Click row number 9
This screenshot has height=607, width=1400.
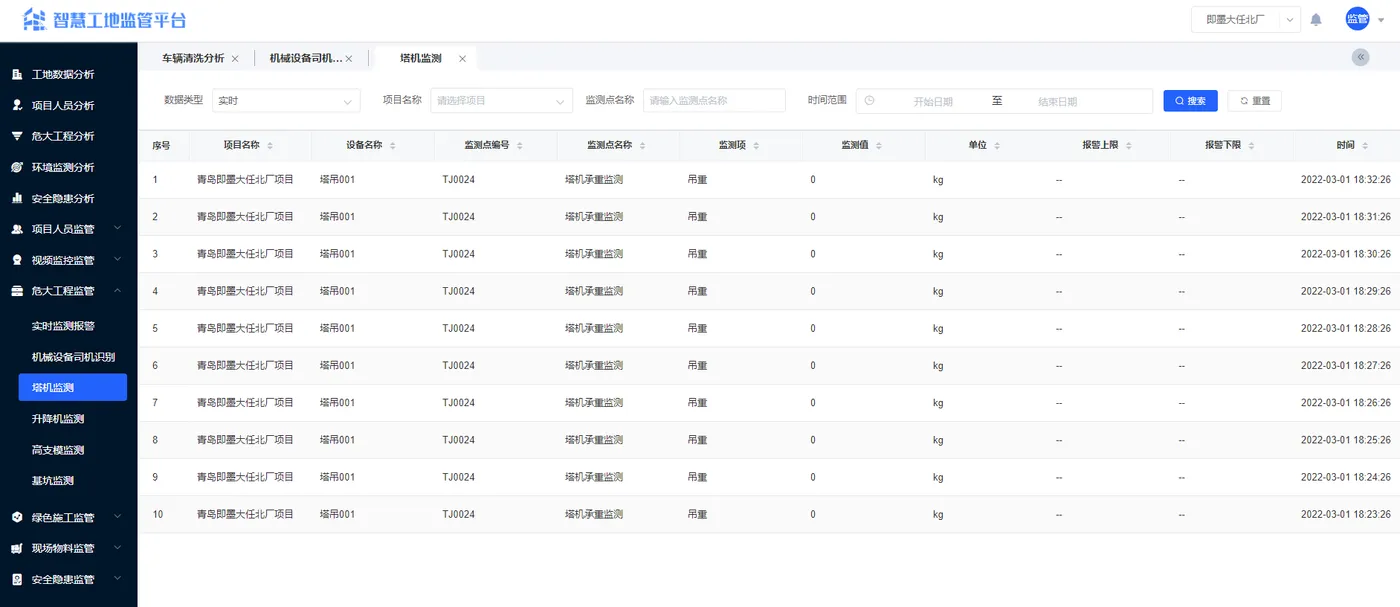tap(155, 477)
